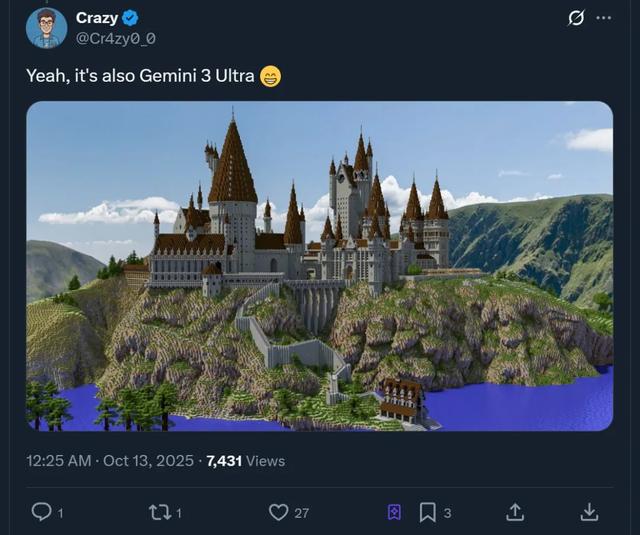The width and height of the screenshot is (640, 535).
Task: Click the 7,431 Views count
Action: coord(246,461)
